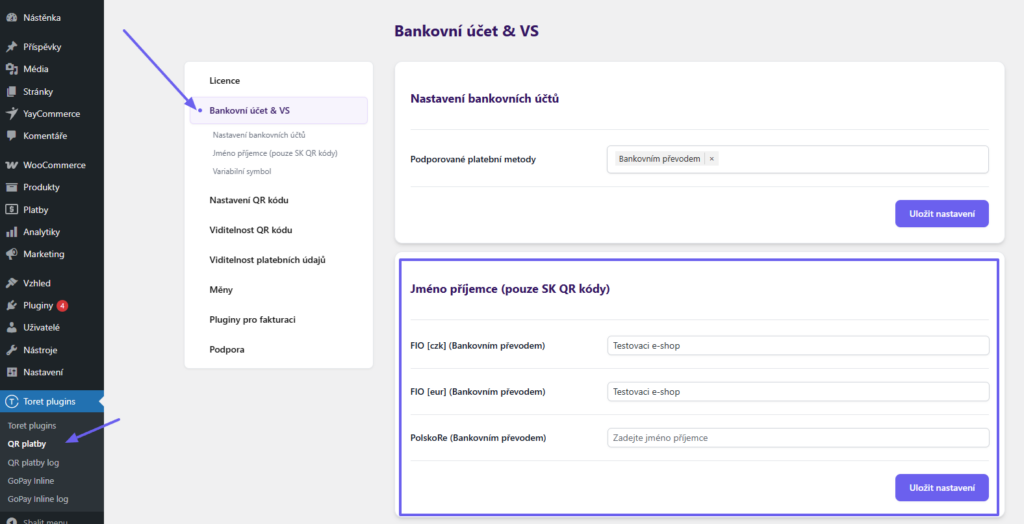Edit the FIO [czk] recipient name field
The width and height of the screenshot is (1024, 524).
797,345
